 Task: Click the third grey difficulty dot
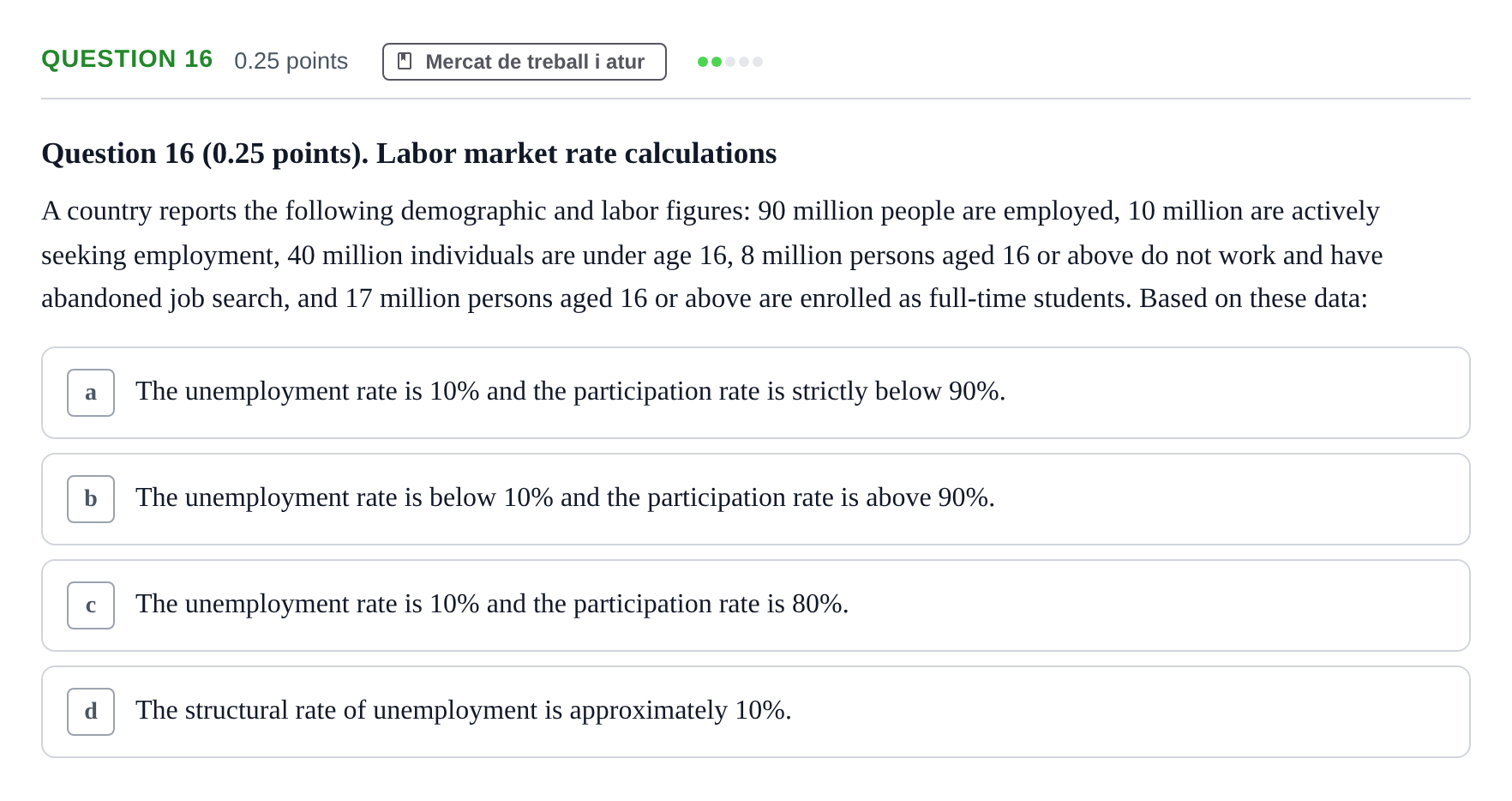click(x=730, y=62)
